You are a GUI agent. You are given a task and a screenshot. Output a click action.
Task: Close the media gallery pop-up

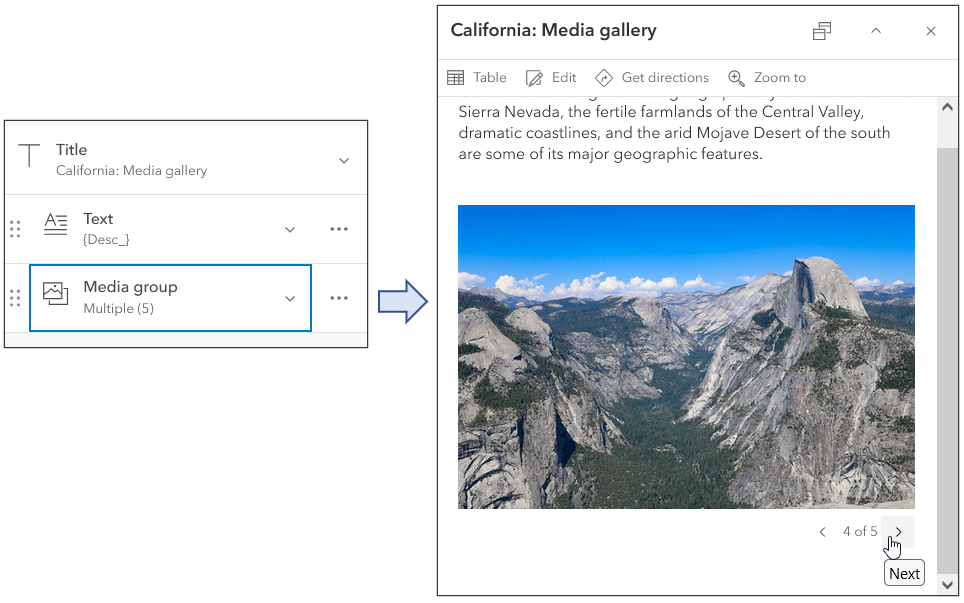click(931, 31)
